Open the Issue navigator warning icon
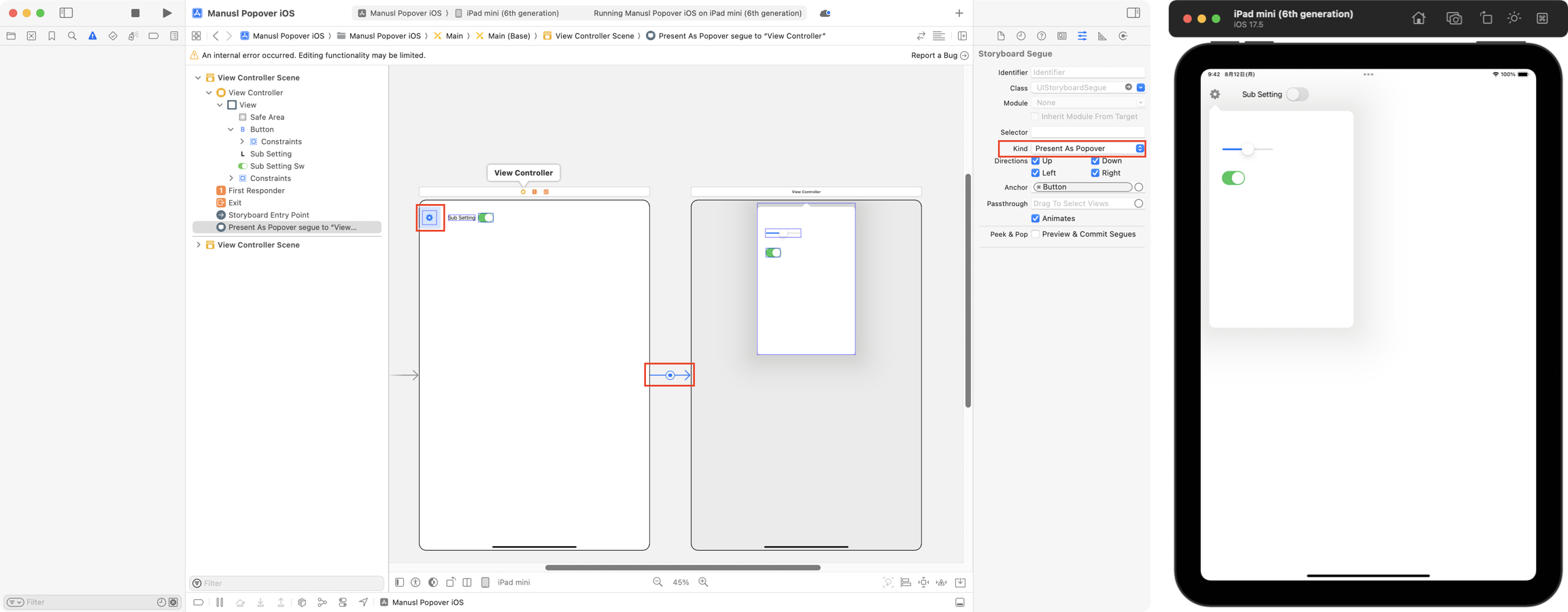This screenshot has width=1568, height=612. (92, 36)
